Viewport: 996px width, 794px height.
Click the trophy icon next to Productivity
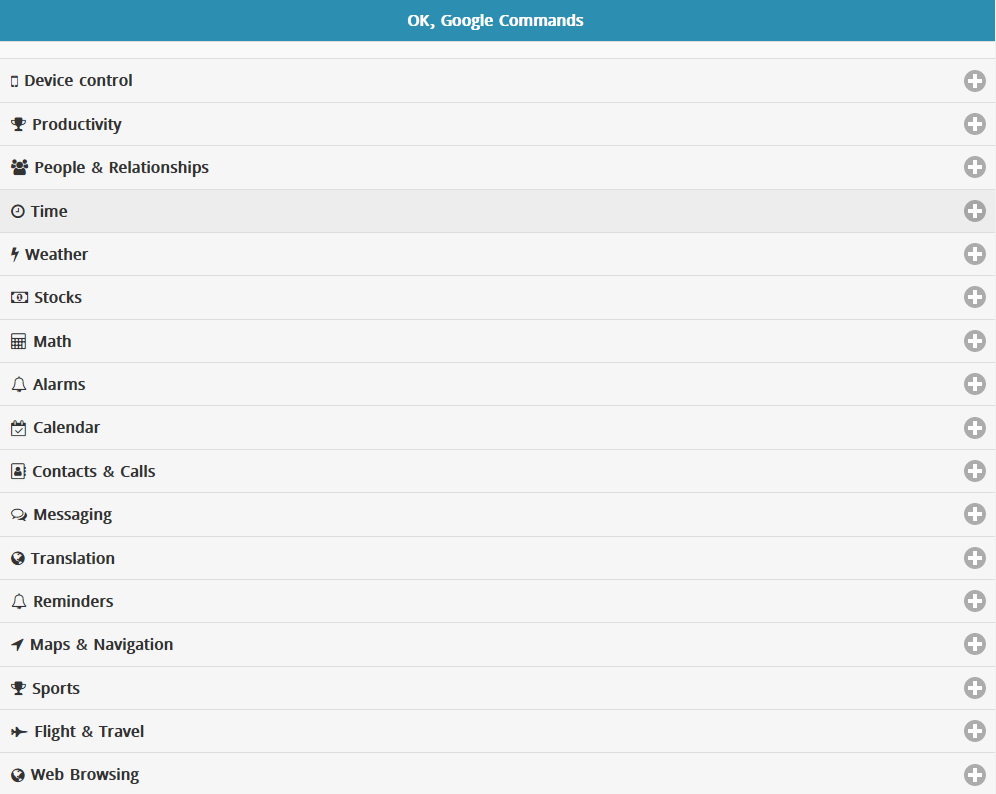18,124
